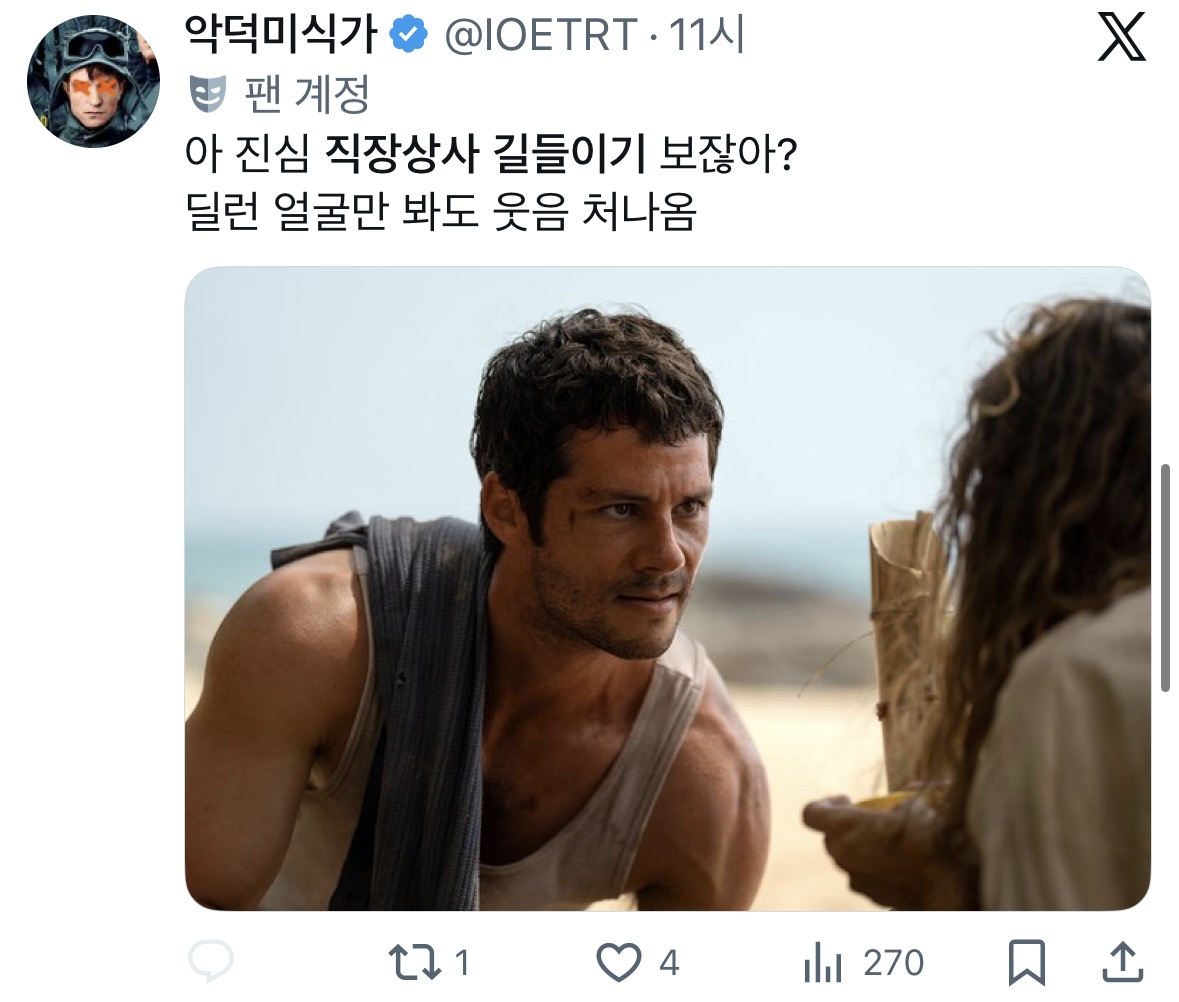Click the retweet count 1
The width and height of the screenshot is (1179, 1002).
click(x=462, y=963)
